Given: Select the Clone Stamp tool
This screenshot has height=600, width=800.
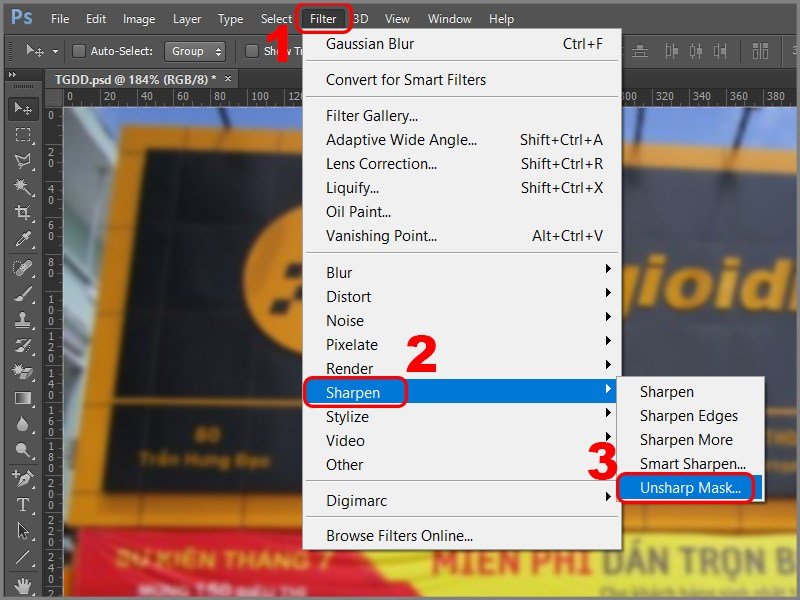Looking at the screenshot, I should click(23, 320).
